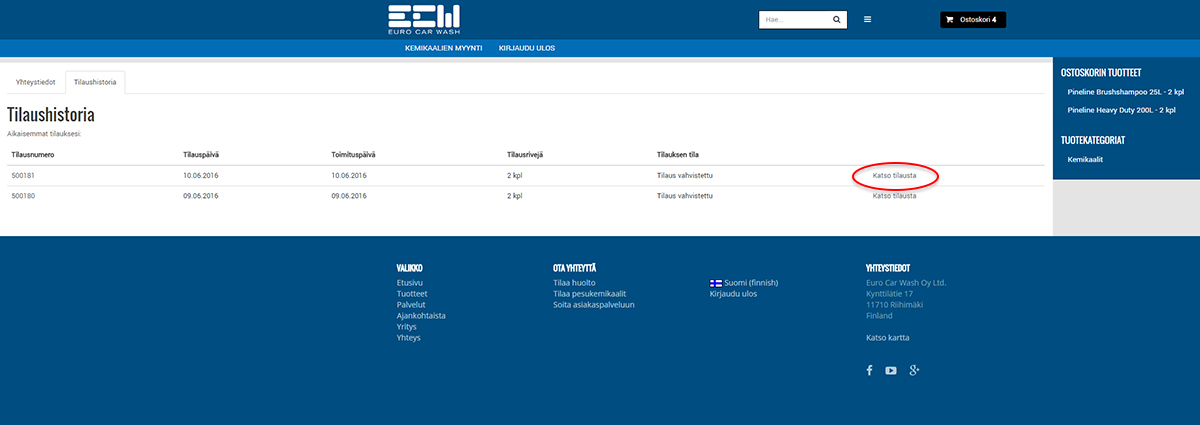The image size is (1200, 425).
Task: View order 500180 via Katso tilausta
Action: (894, 196)
